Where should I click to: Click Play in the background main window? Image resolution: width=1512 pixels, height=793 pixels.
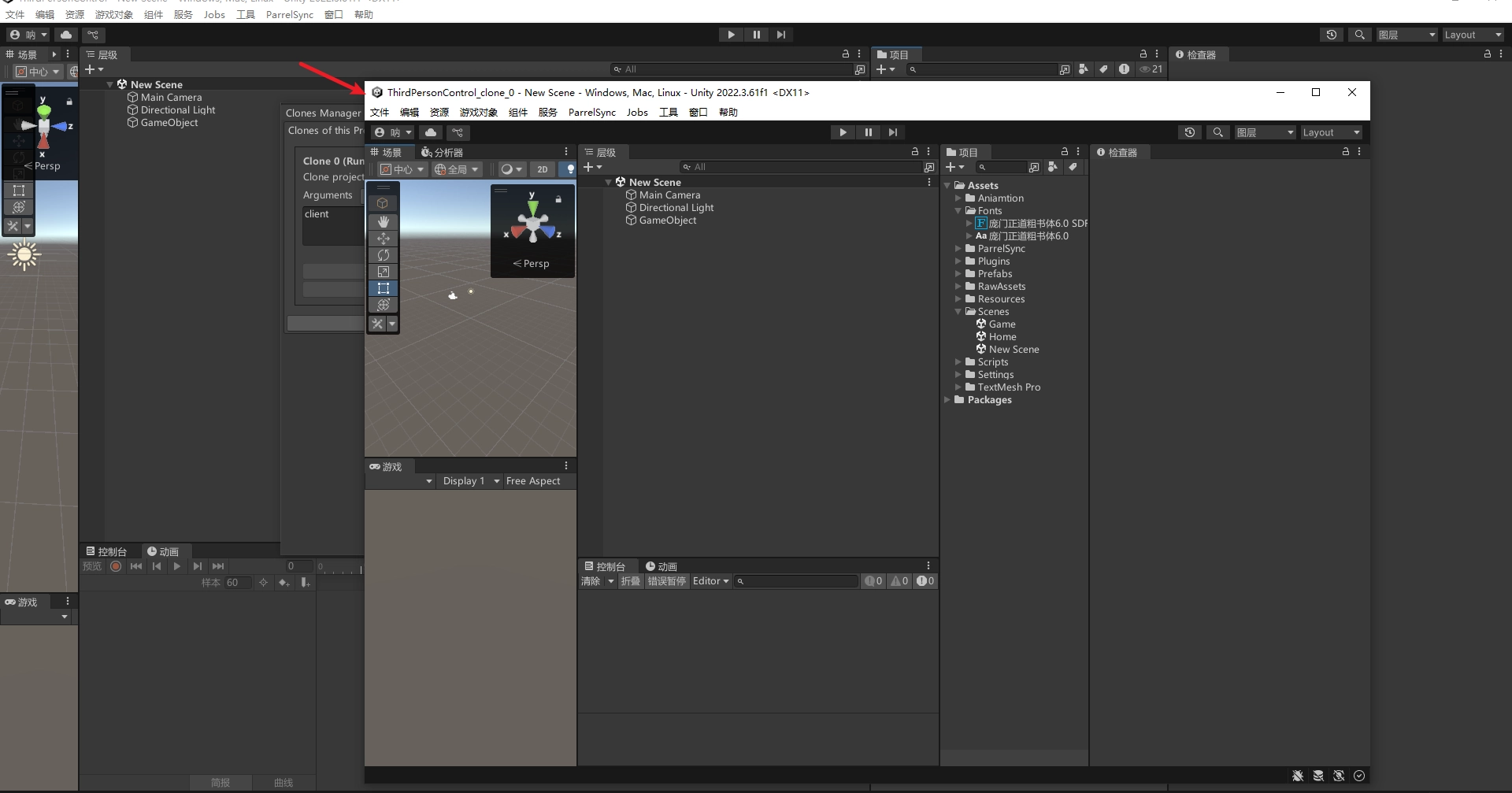tap(731, 35)
